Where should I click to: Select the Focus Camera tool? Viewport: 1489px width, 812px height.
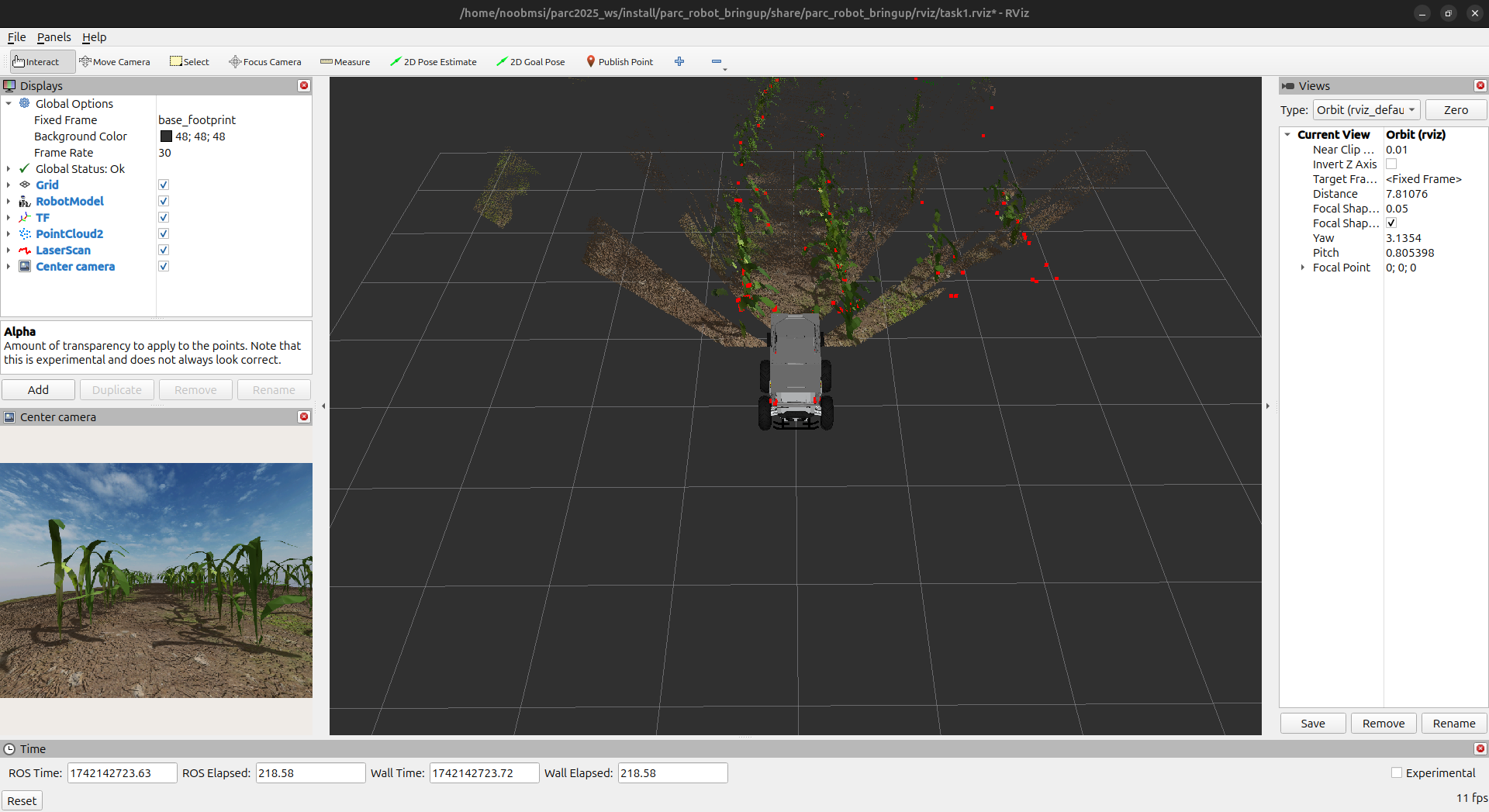265,62
